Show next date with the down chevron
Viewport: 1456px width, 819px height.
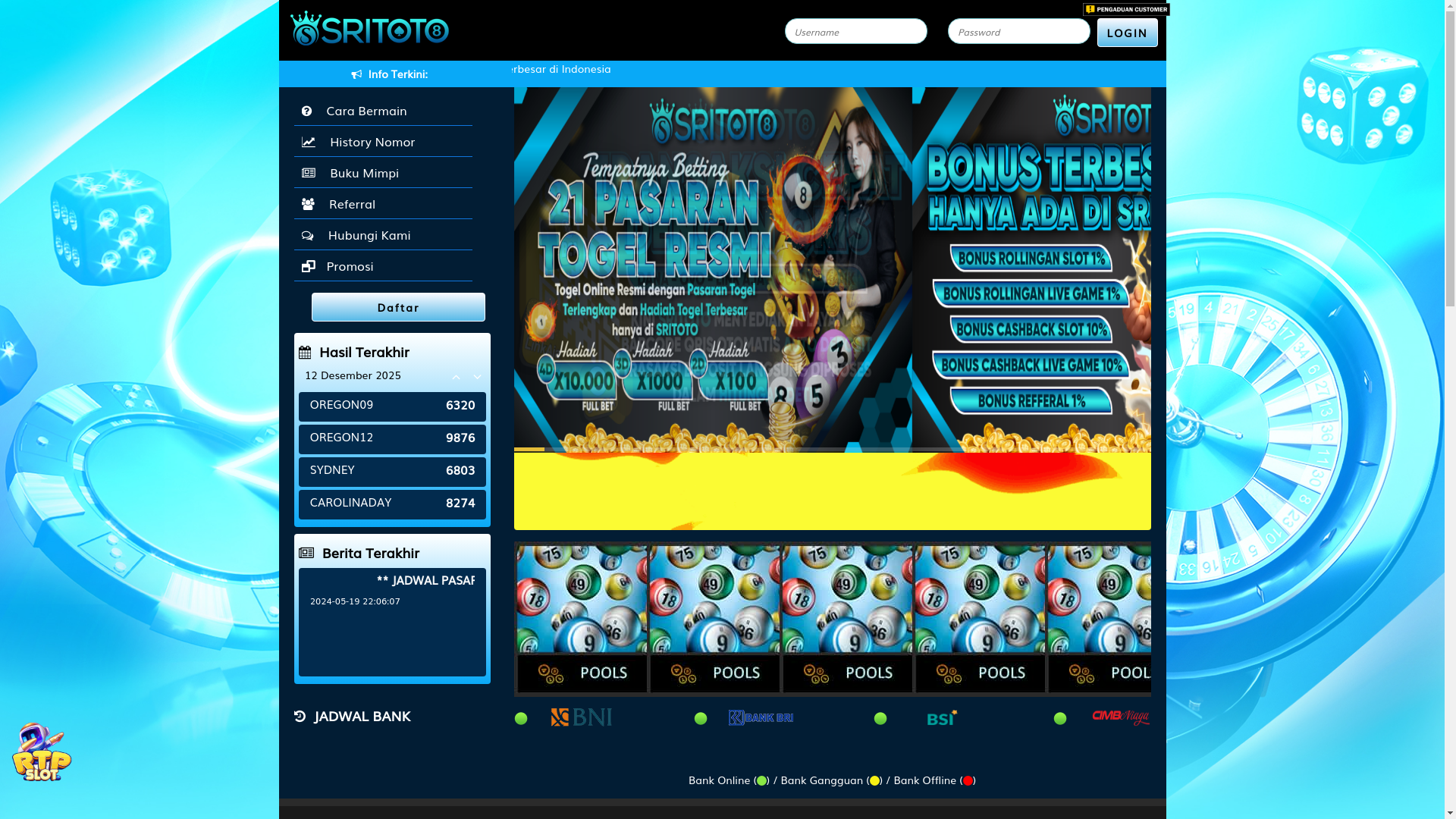coord(477,377)
